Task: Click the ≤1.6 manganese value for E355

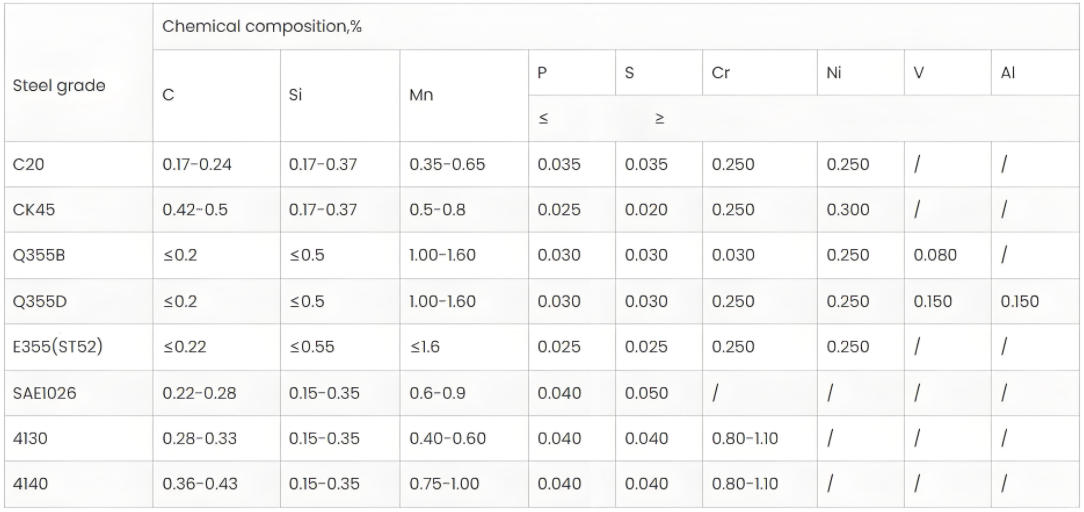Action: click(426, 347)
